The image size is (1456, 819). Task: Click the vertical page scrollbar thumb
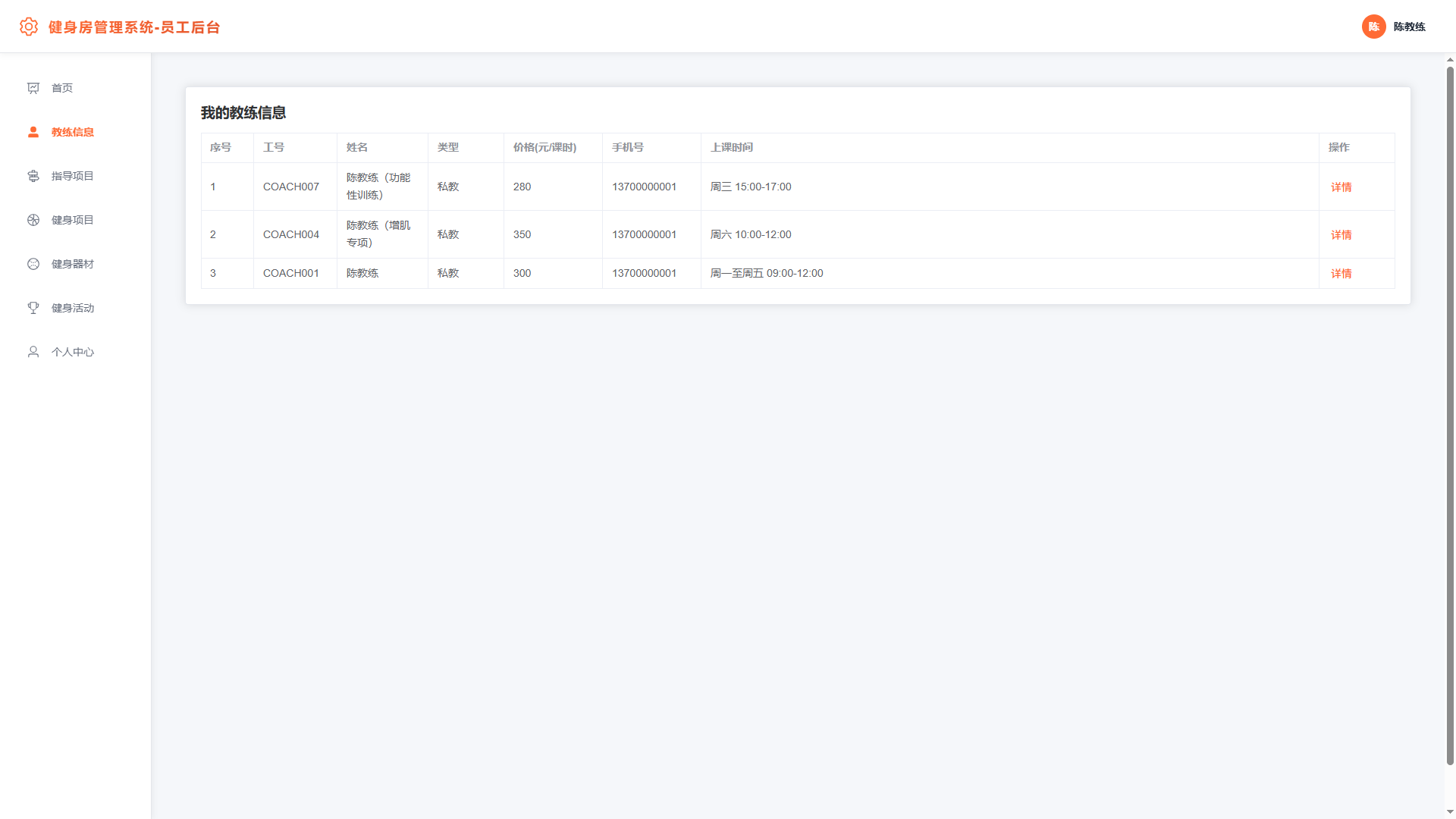[1450, 416]
